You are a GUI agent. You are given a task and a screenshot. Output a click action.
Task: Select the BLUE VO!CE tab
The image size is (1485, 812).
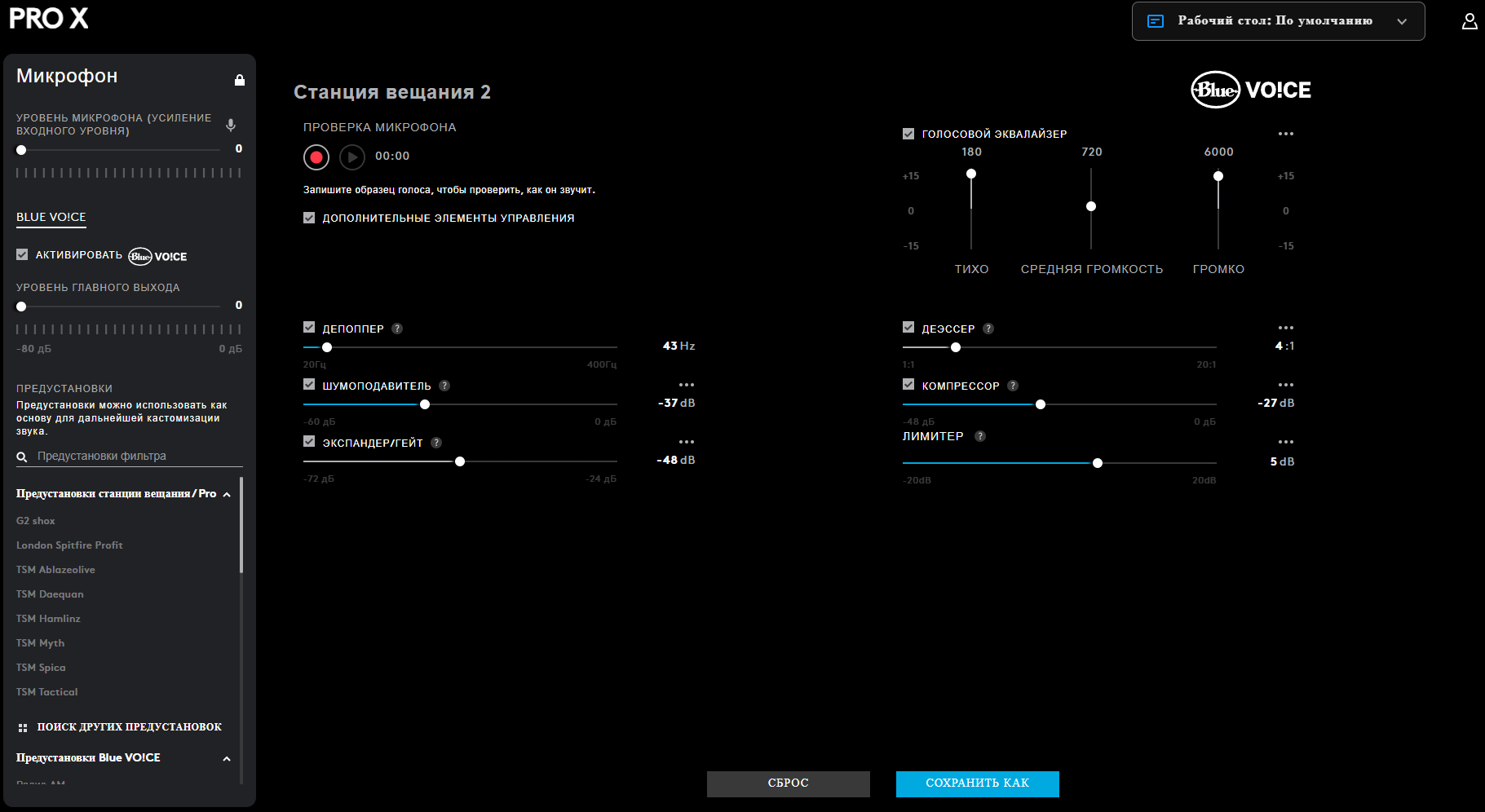(x=51, y=218)
